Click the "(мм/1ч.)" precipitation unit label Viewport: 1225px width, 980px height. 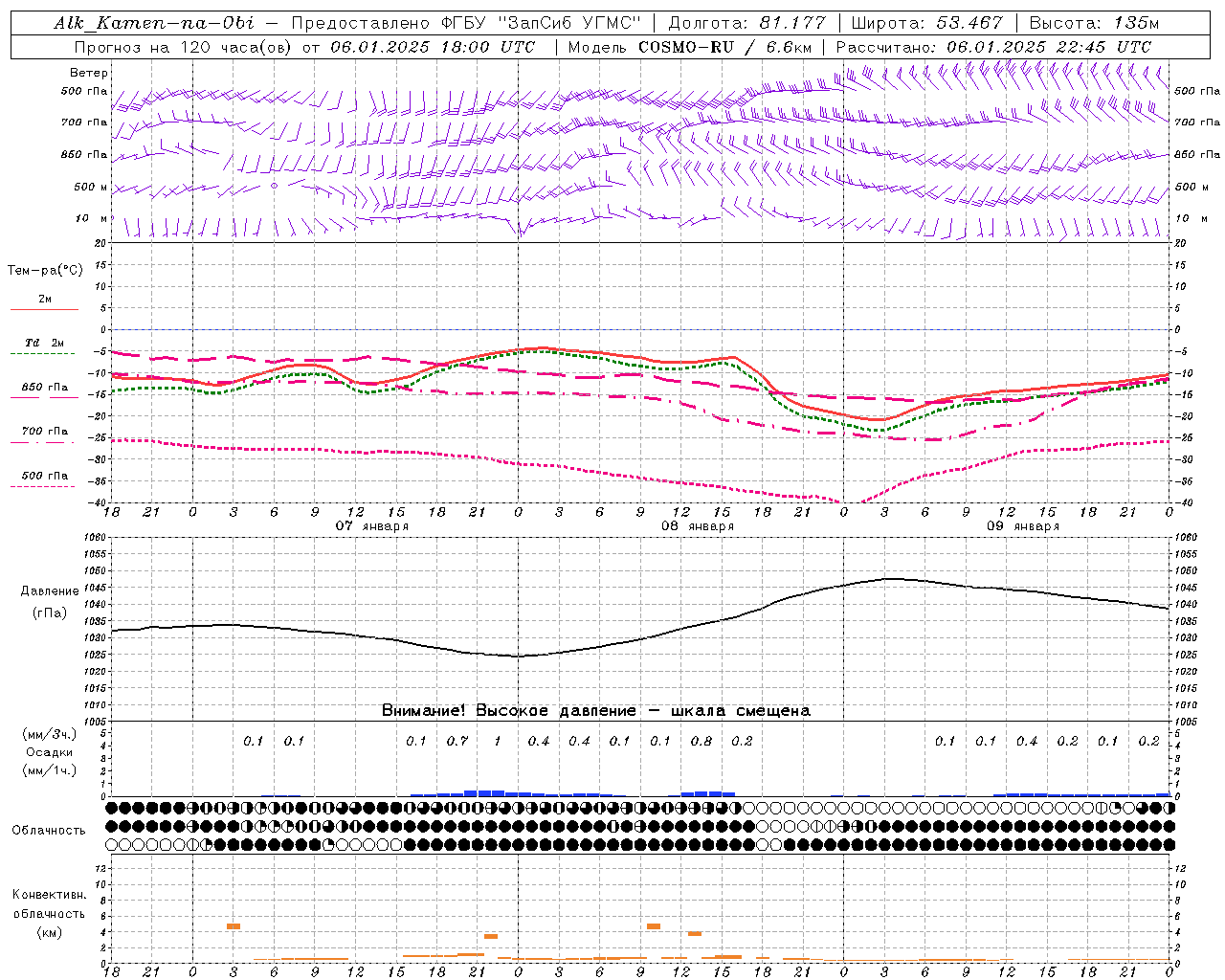pos(50,770)
